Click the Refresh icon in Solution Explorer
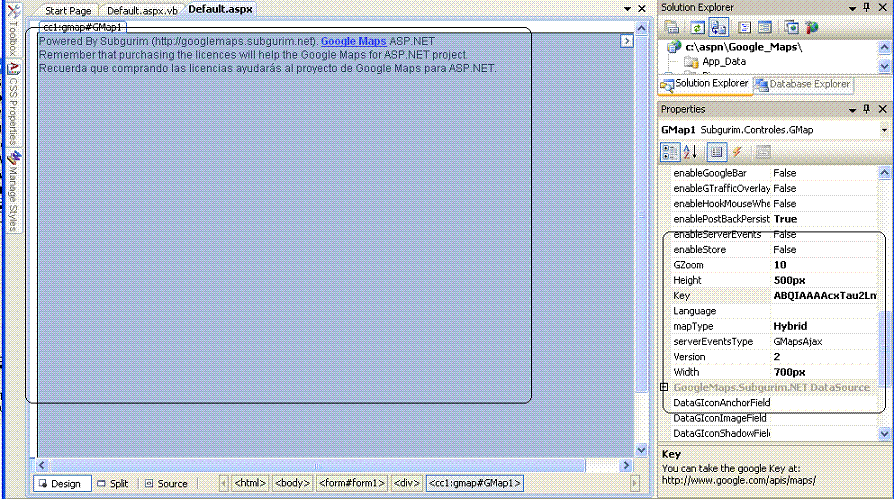The height and width of the screenshot is (499, 894). point(697,27)
